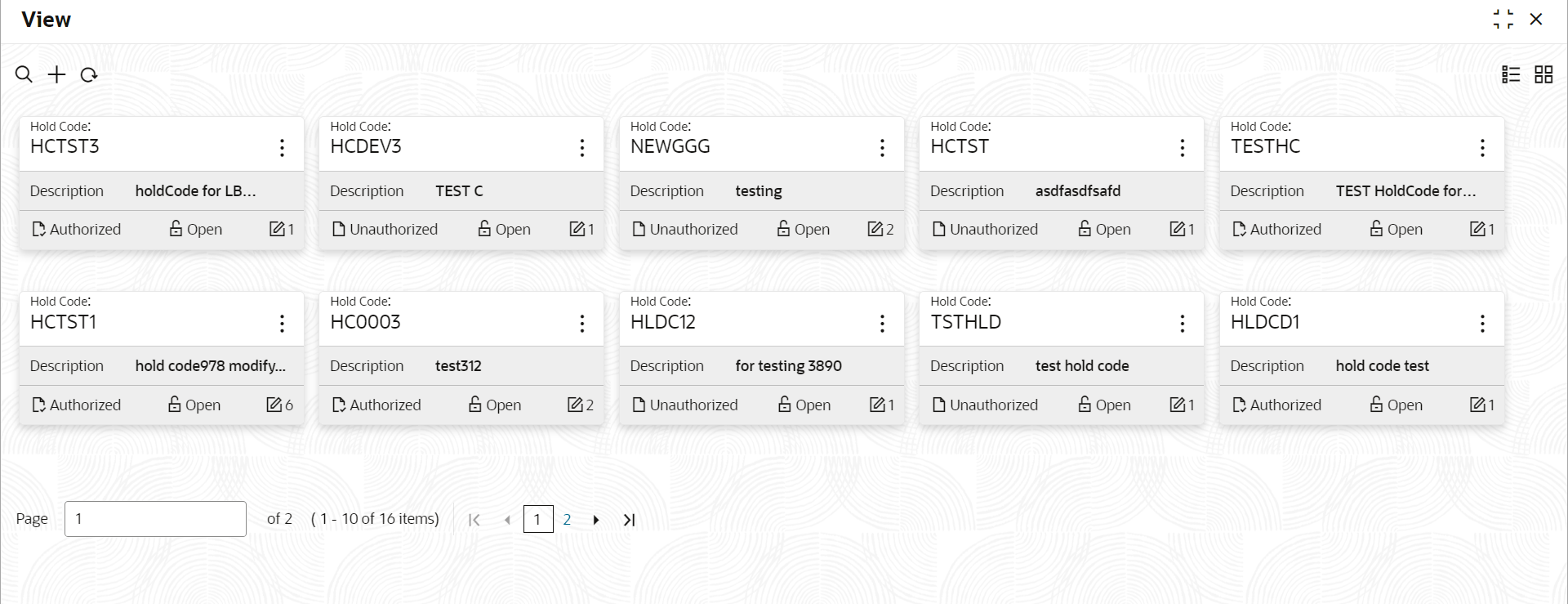This screenshot has width=1568, height=604.
Task: Jump to the last page
Action: click(629, 520)
